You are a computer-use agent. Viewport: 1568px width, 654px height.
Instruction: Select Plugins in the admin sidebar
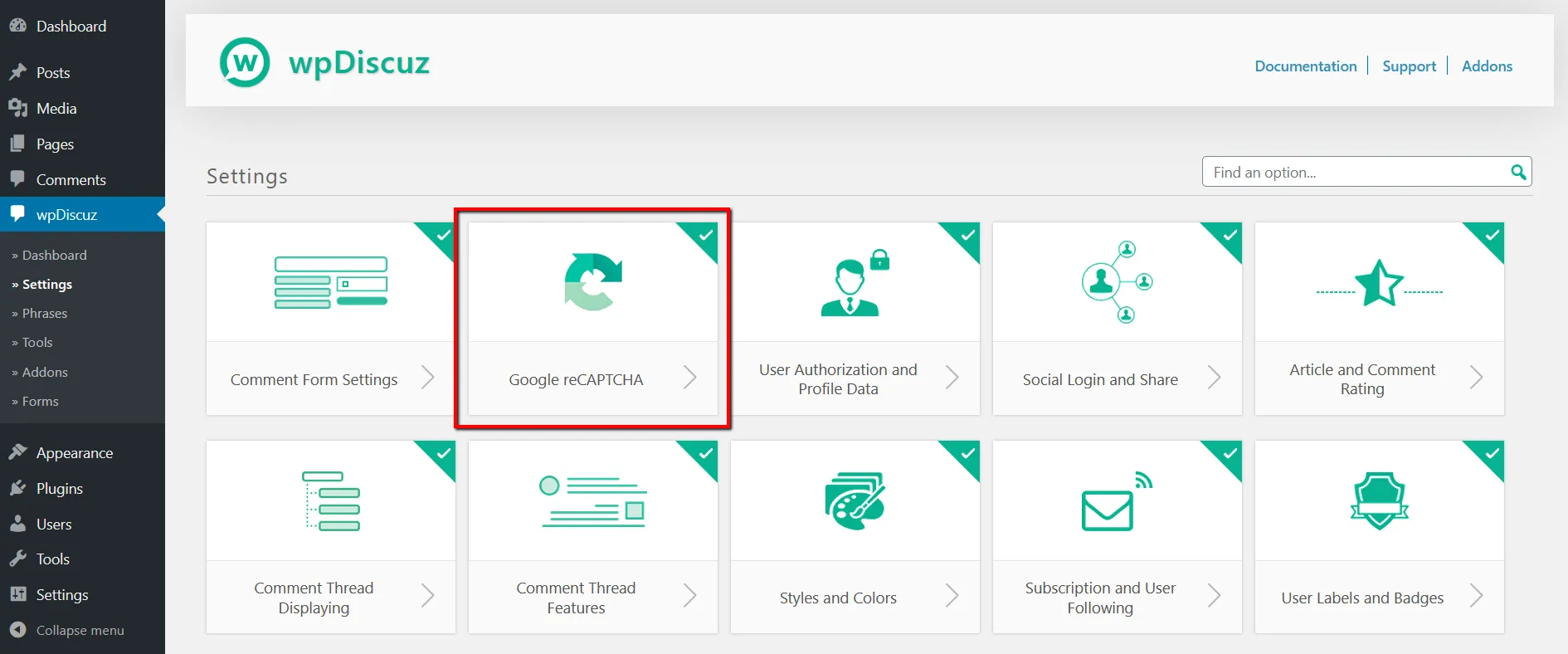[x=59, y=489]
